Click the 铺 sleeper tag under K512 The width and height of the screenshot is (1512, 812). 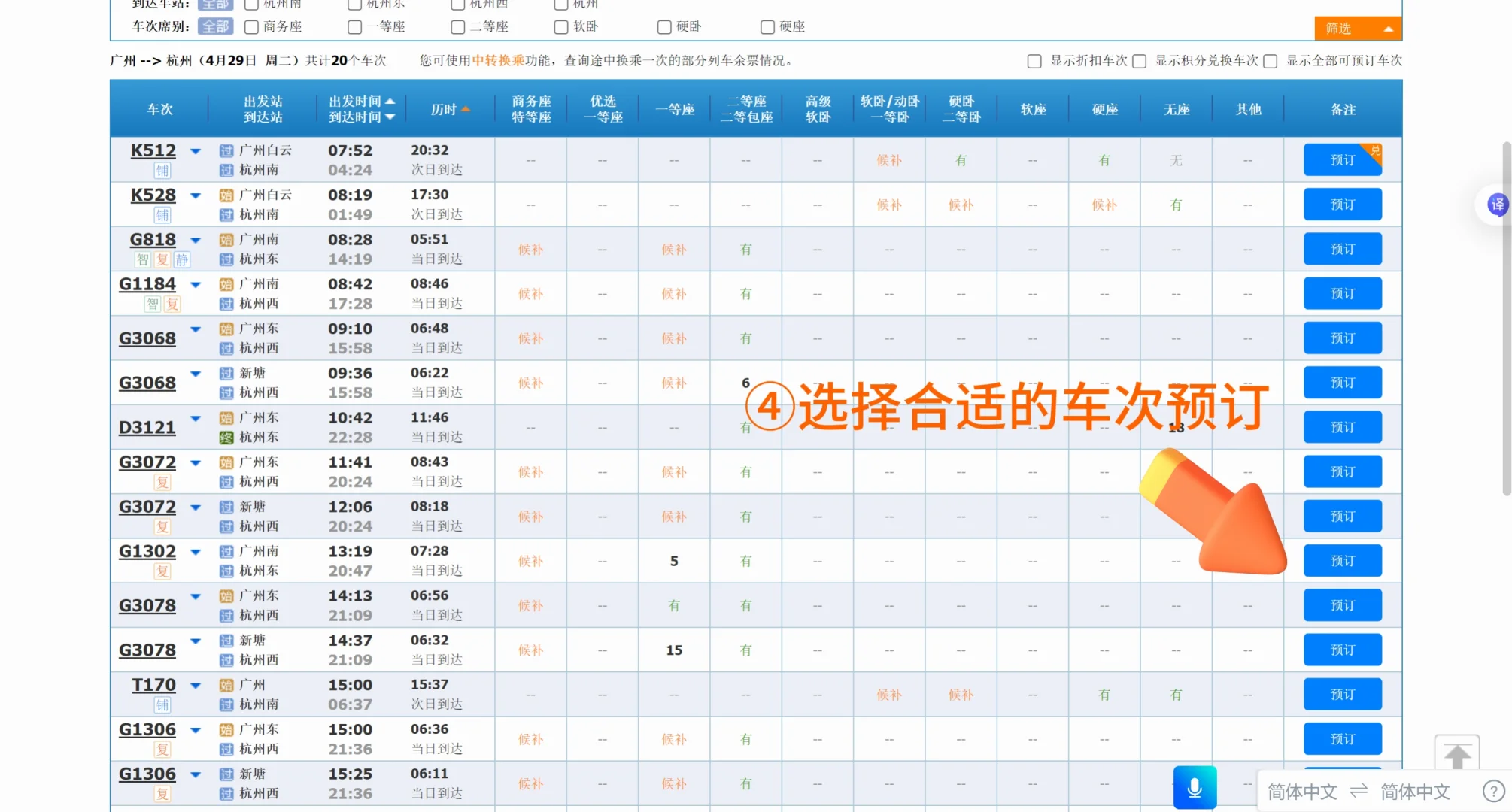(x=162, y=171)
